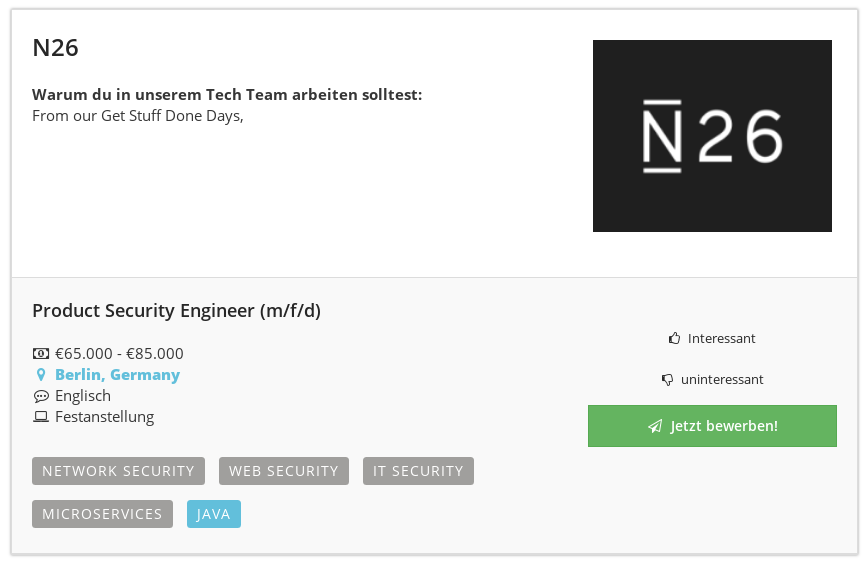The width and height of the screenshot is (862, 565).
Task: Click the map pin icon beside Berlin
Action: (x=41, y=375)
